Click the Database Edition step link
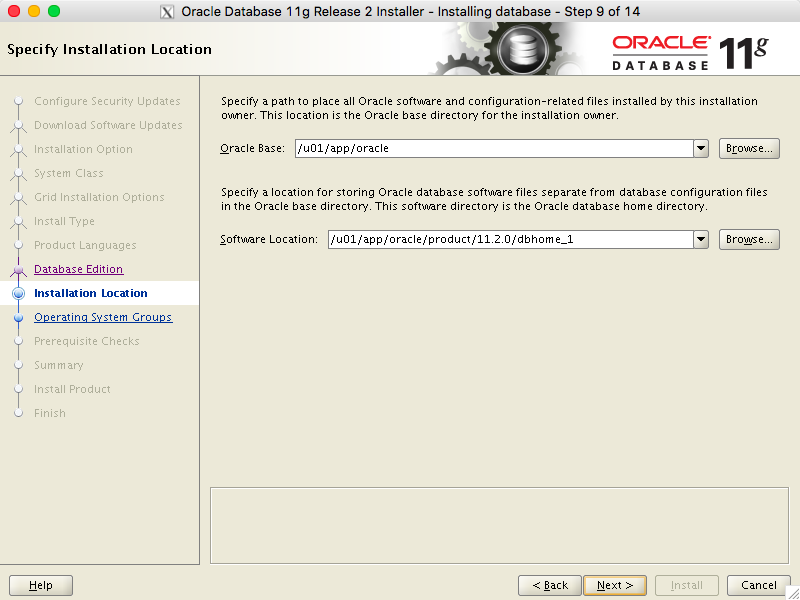This screenshot has height=600, width=800. click(78, 269)
